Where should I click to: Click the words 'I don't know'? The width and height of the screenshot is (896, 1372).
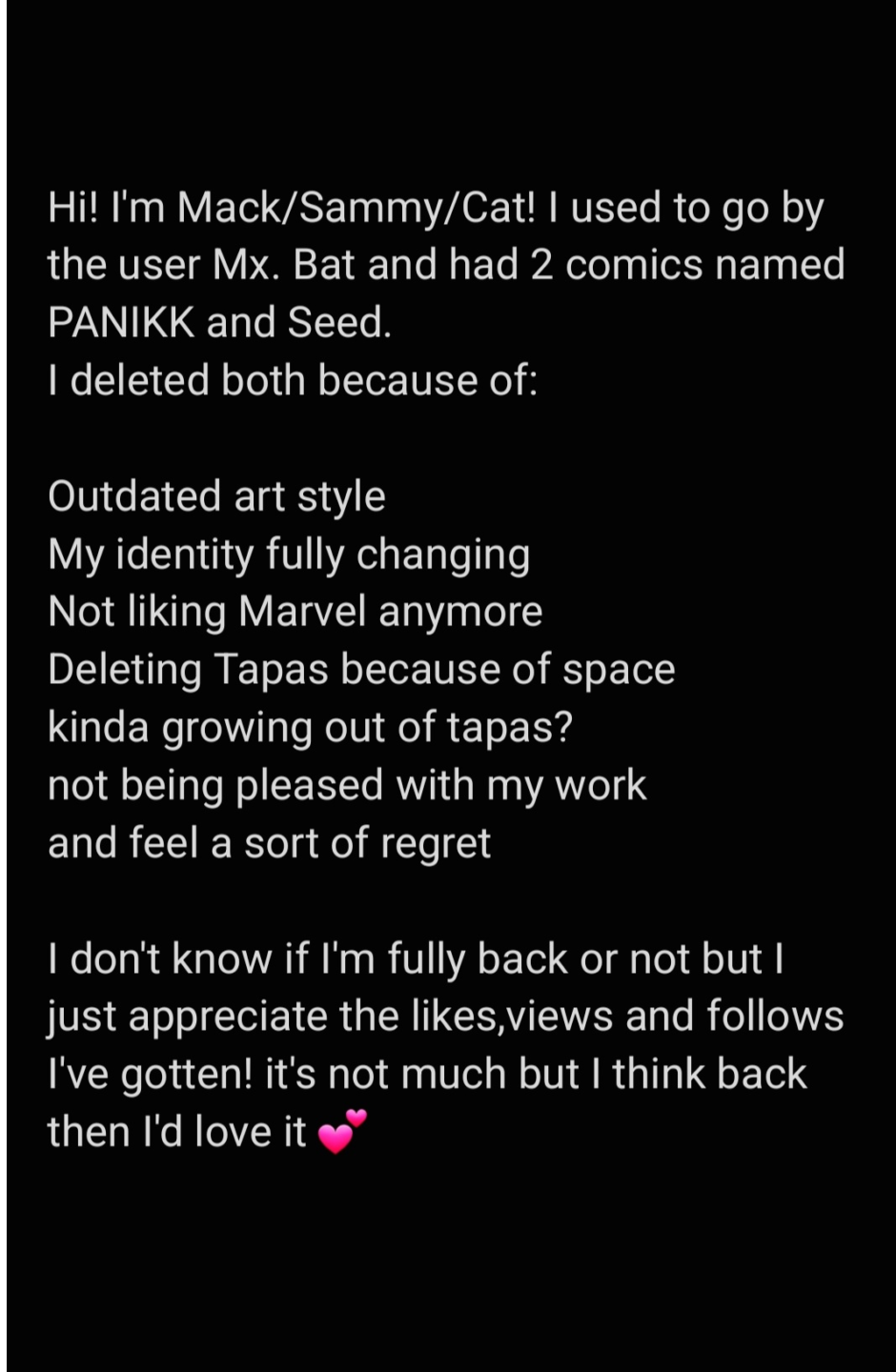click(x=160, y=959)
